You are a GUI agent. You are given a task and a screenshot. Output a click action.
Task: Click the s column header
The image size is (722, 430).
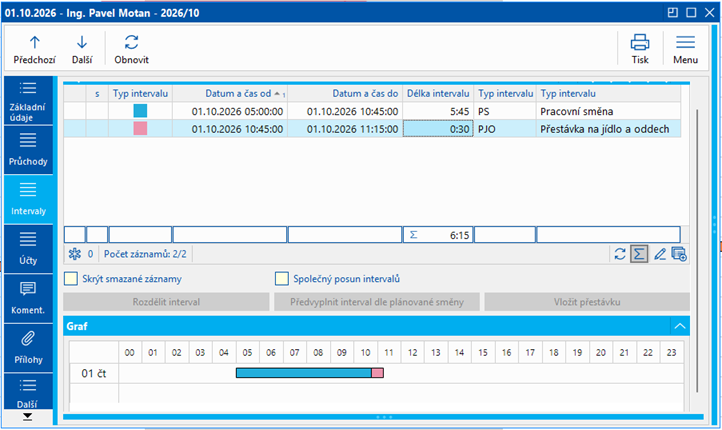97,93
